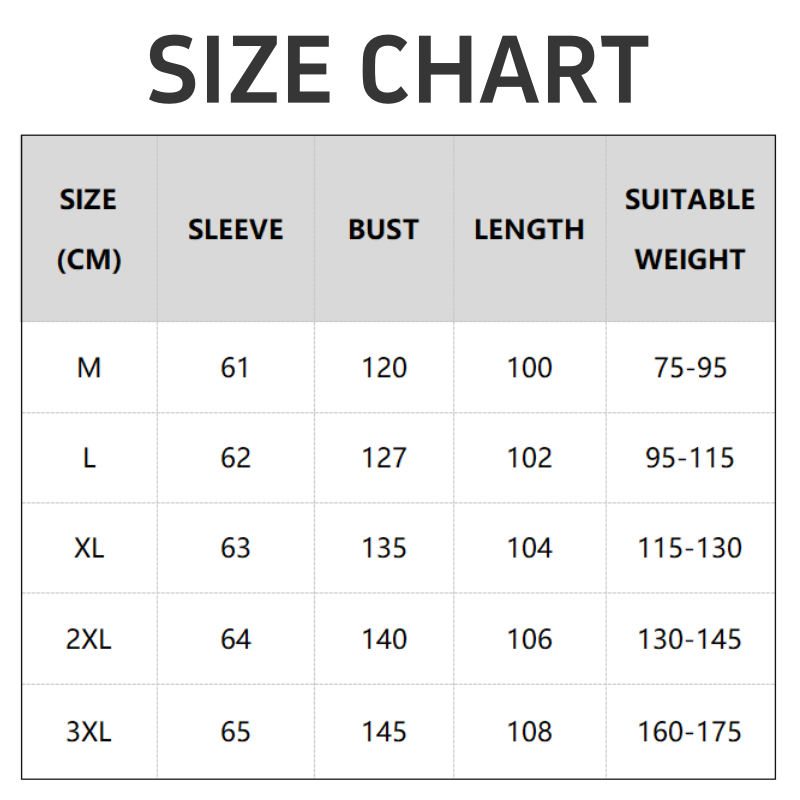Click the bust value 145
800x800 pixels.
coord(384,731)
